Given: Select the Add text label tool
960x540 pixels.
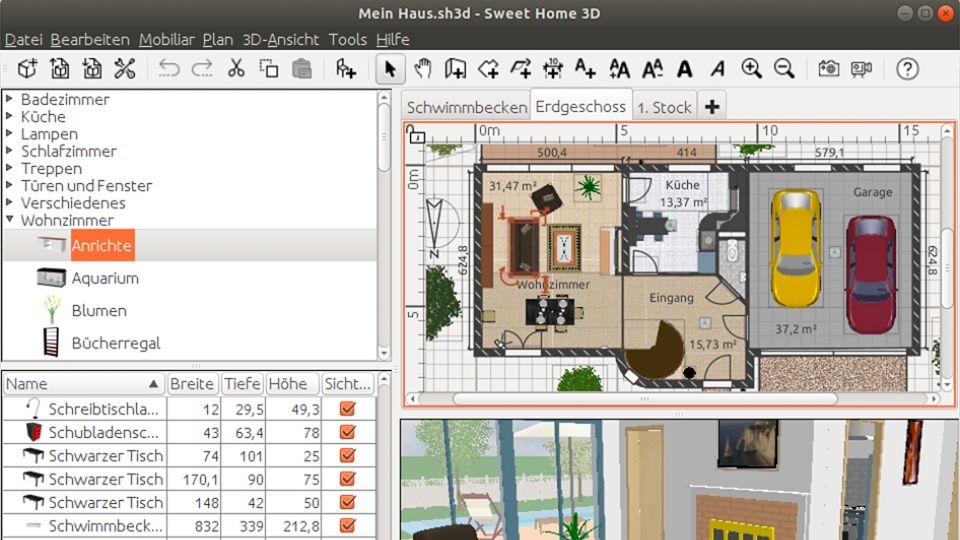Looking at the screenshot, I should (x=585, y=69).
